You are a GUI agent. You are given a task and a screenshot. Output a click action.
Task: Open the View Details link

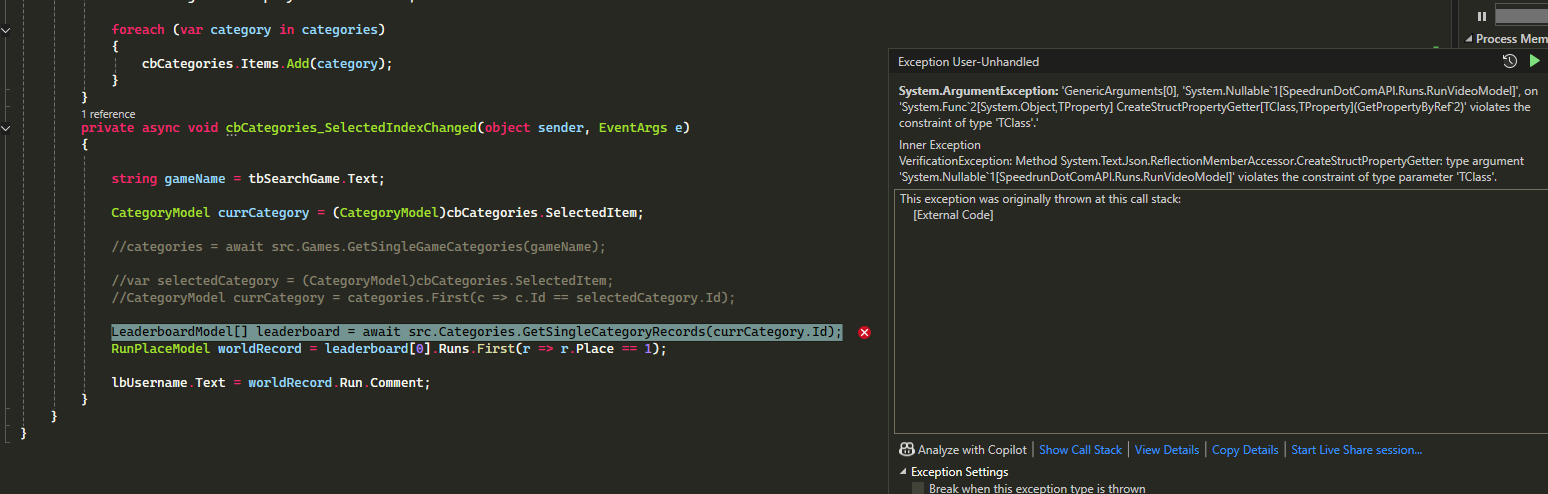click(1166, 450)
